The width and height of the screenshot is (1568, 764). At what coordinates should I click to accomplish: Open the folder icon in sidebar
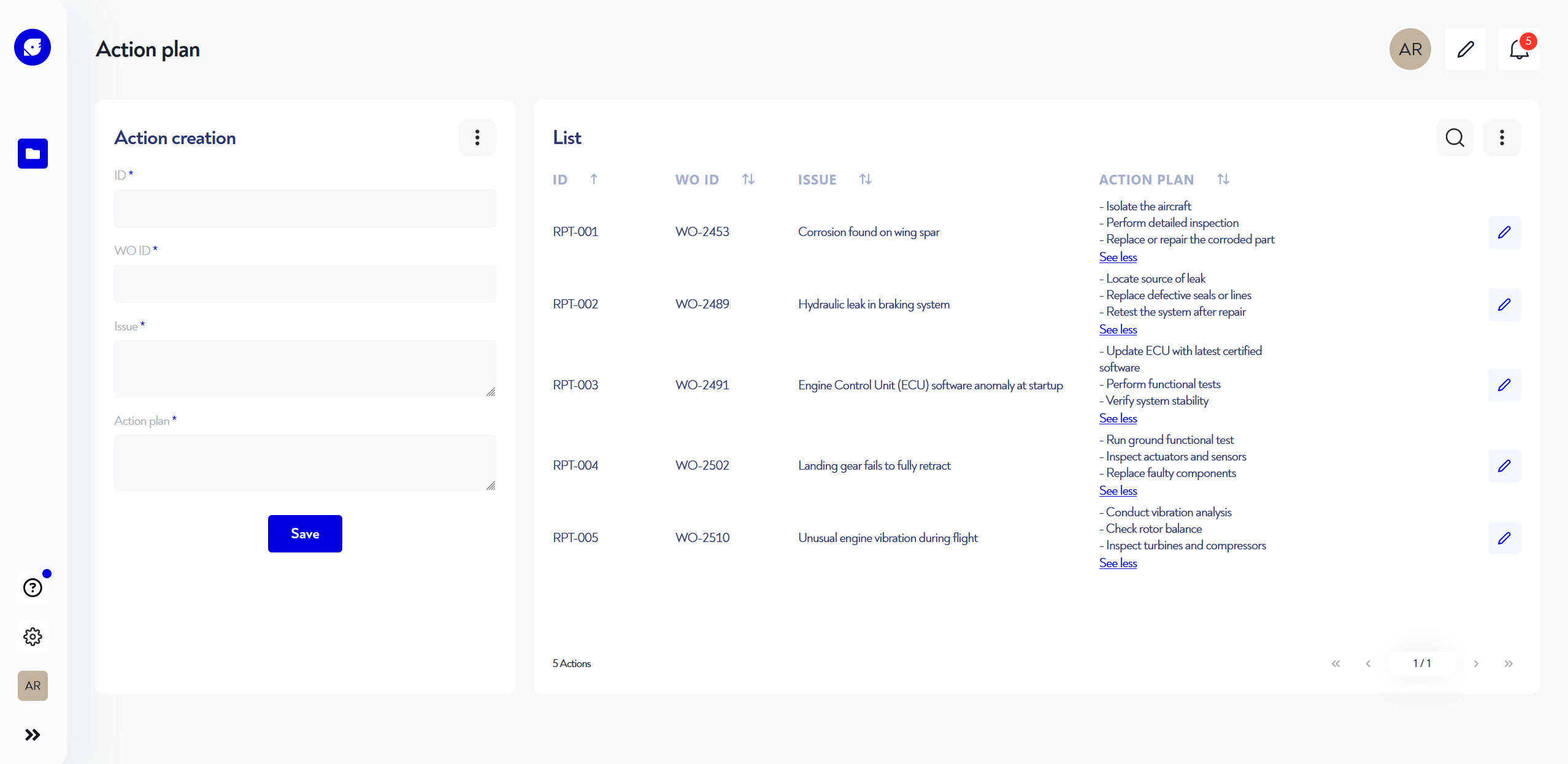(x=33, y=153)
